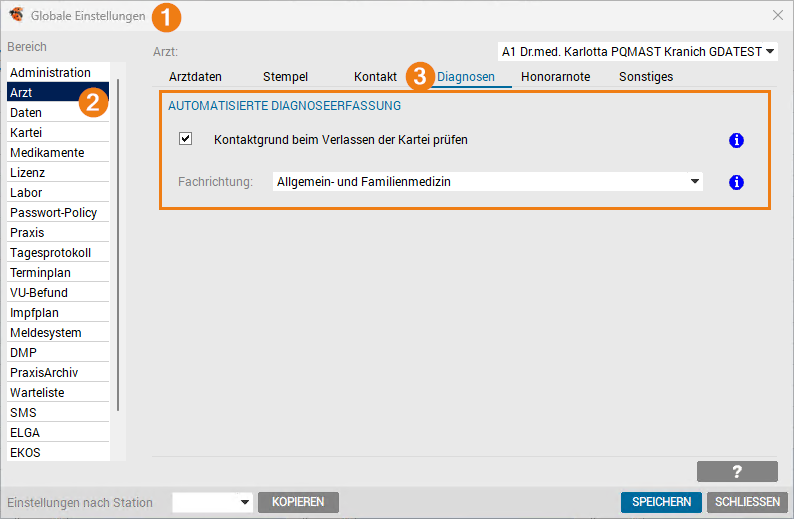Click the application logo in title bar
The height and width of the screenshot is (519, 794).
pyautogui.click(x=16, y=16)
